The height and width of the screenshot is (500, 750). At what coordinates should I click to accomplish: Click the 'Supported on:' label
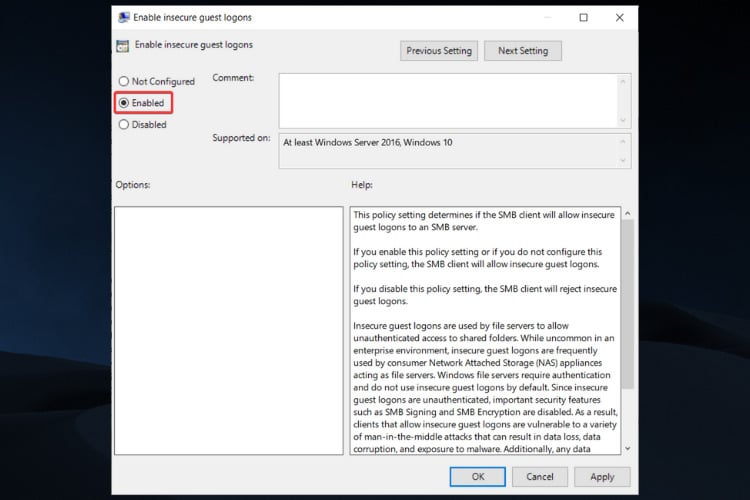click(x=241, y=138)
